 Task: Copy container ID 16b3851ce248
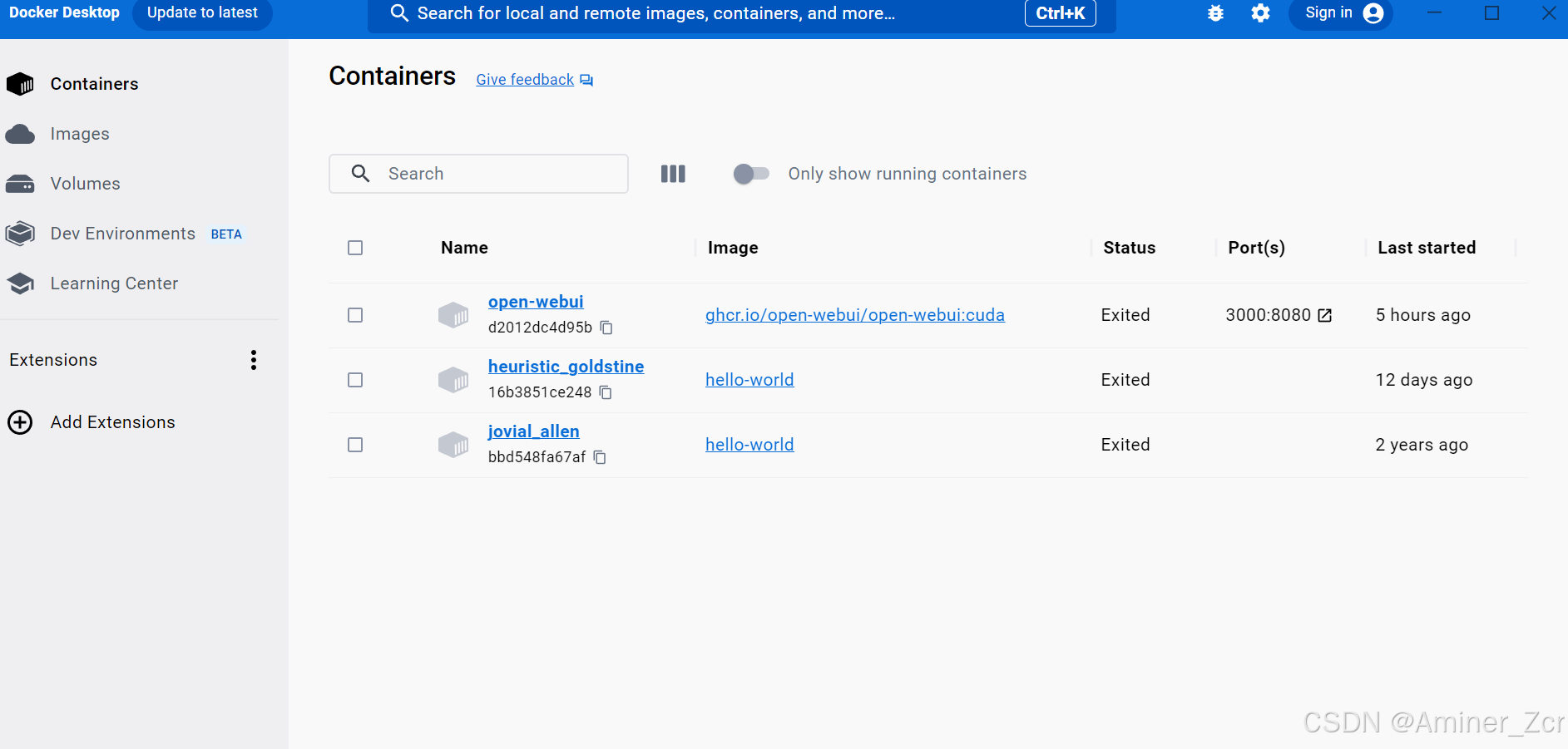pos(606,392)
